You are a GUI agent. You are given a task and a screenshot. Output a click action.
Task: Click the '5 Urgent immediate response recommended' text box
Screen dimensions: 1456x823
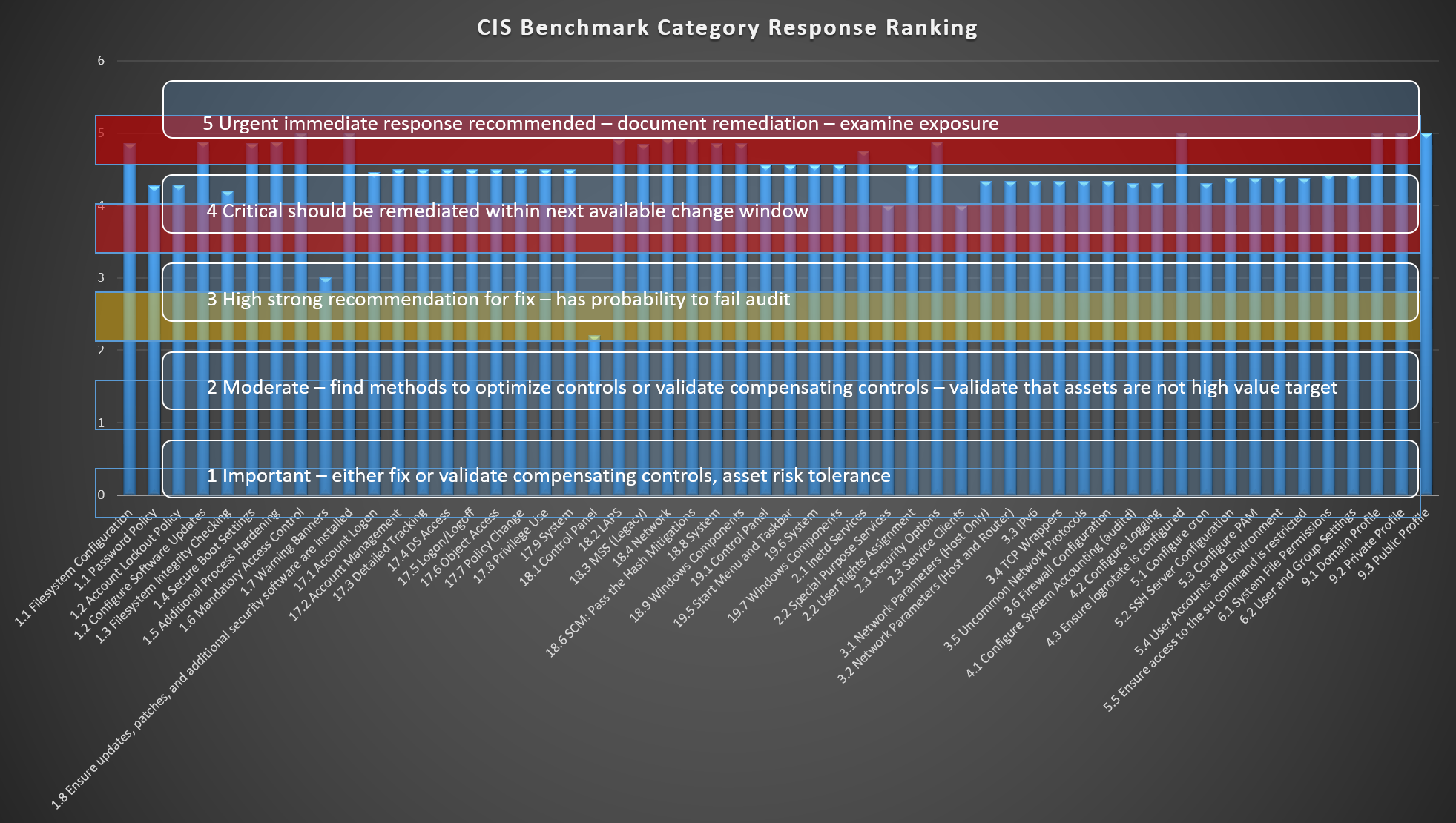pos(791,109)
